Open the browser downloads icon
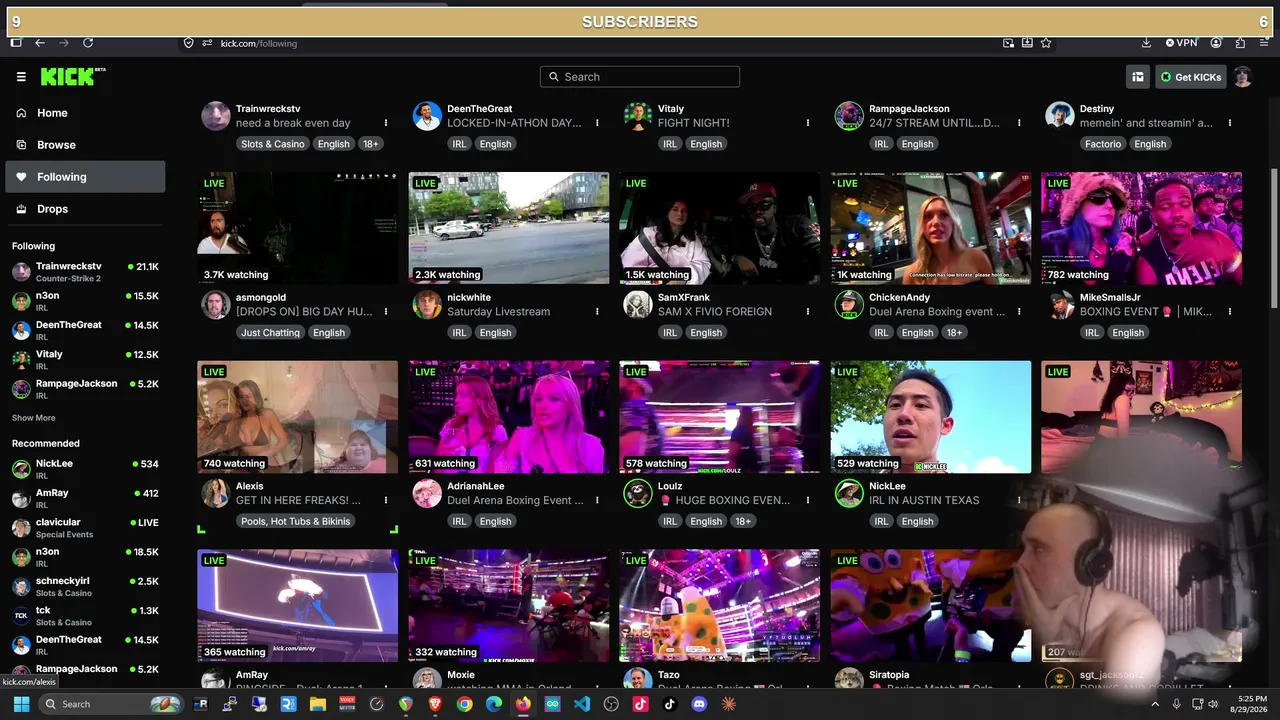Viewport: 1280px width, 720px height. pyautogui.click(x=1146, y=43)
